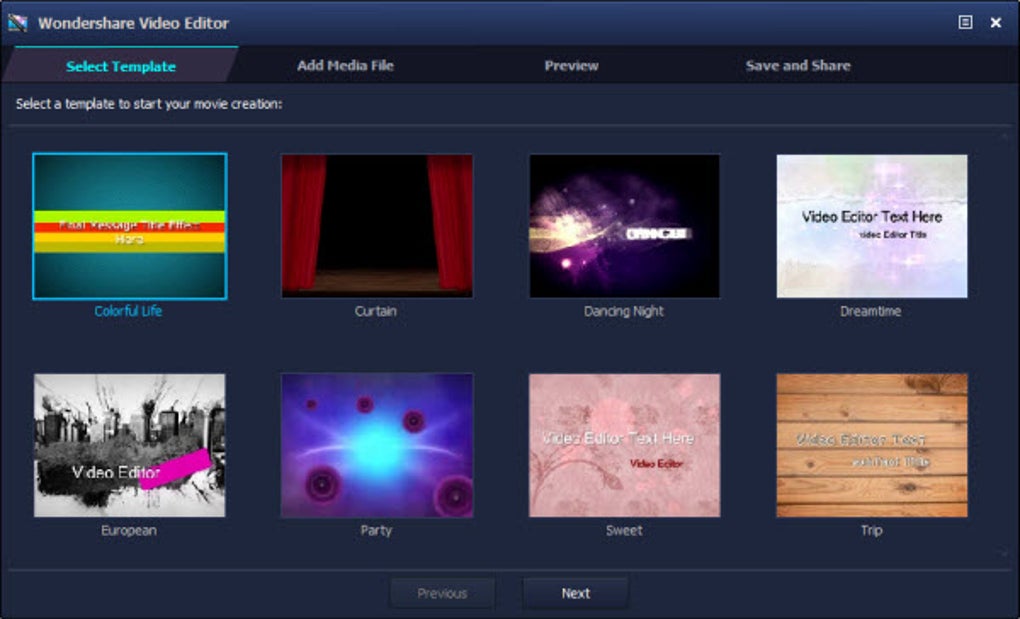Screen dimensions: 1020x619
Task: Click the scroll up arrow of template list
Action: coord(1004,135)
